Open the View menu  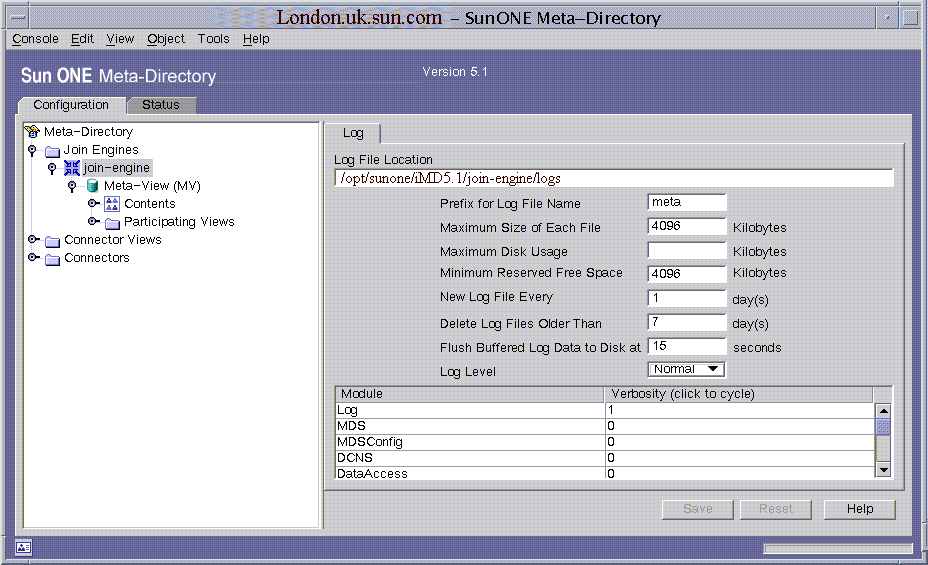[120, 39]
